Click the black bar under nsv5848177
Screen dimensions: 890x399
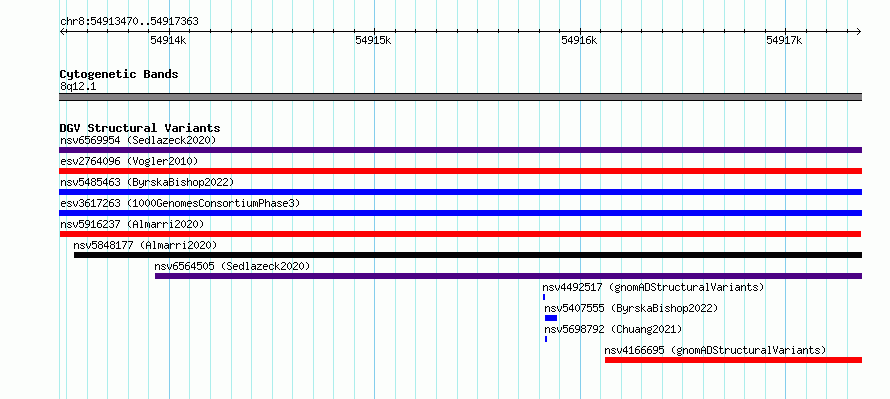point(468,255)
